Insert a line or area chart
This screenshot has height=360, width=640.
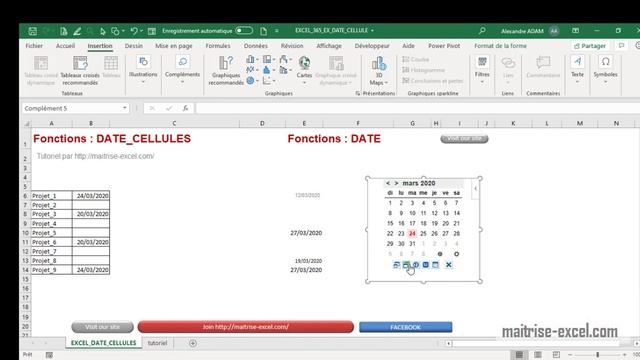click(250, 70)
